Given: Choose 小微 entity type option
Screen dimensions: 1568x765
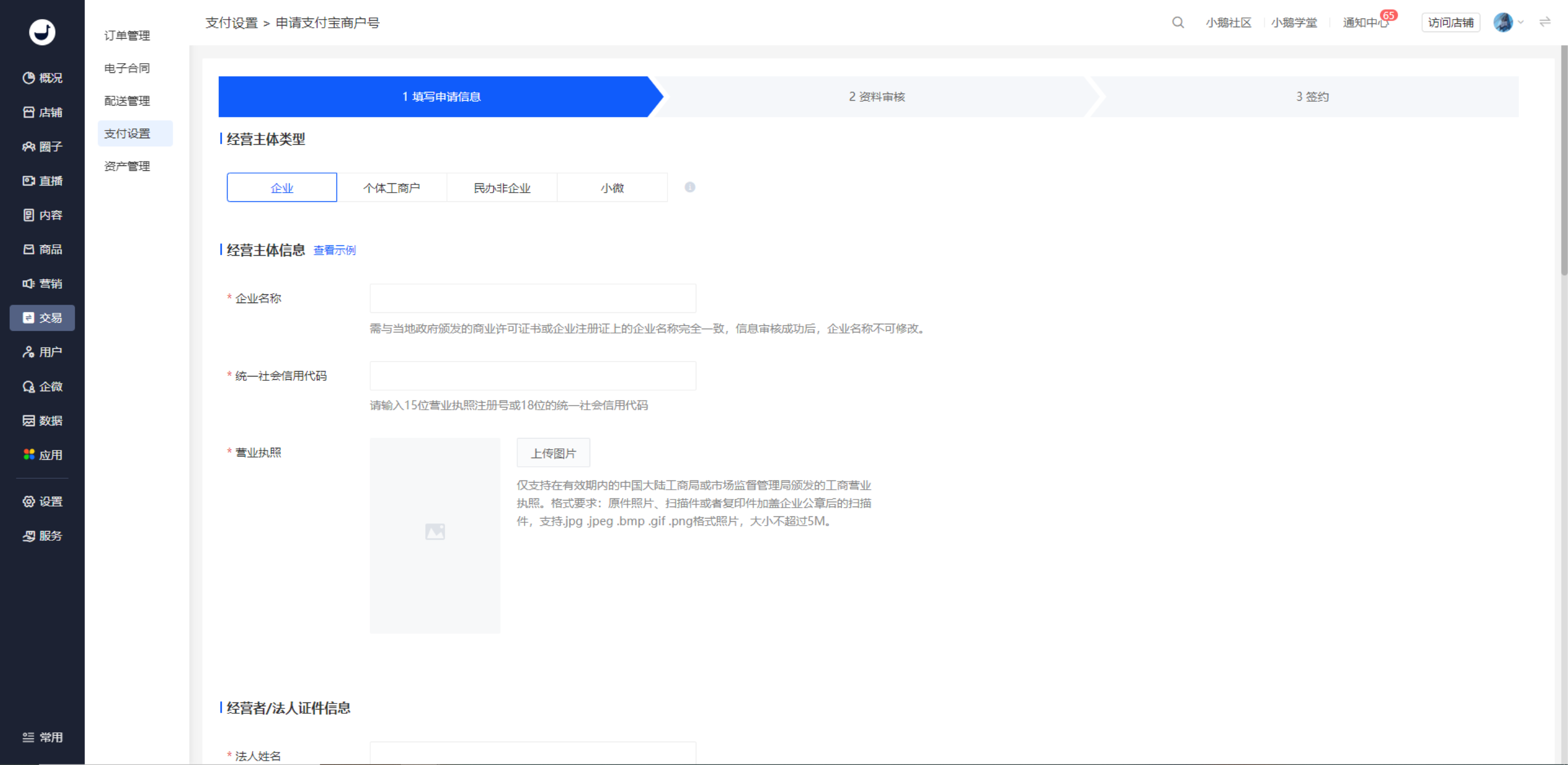Looking at the screenshot, I should point(612,188).
